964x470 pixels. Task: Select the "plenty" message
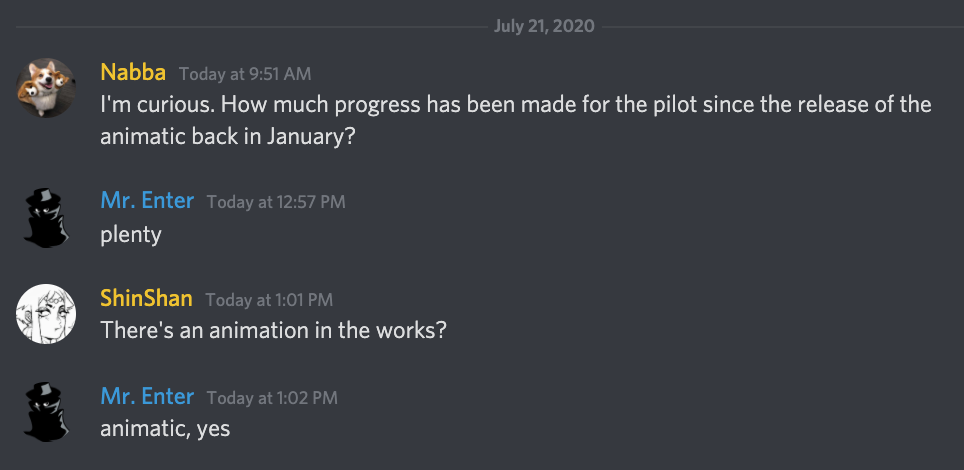[x=131, y=235]
